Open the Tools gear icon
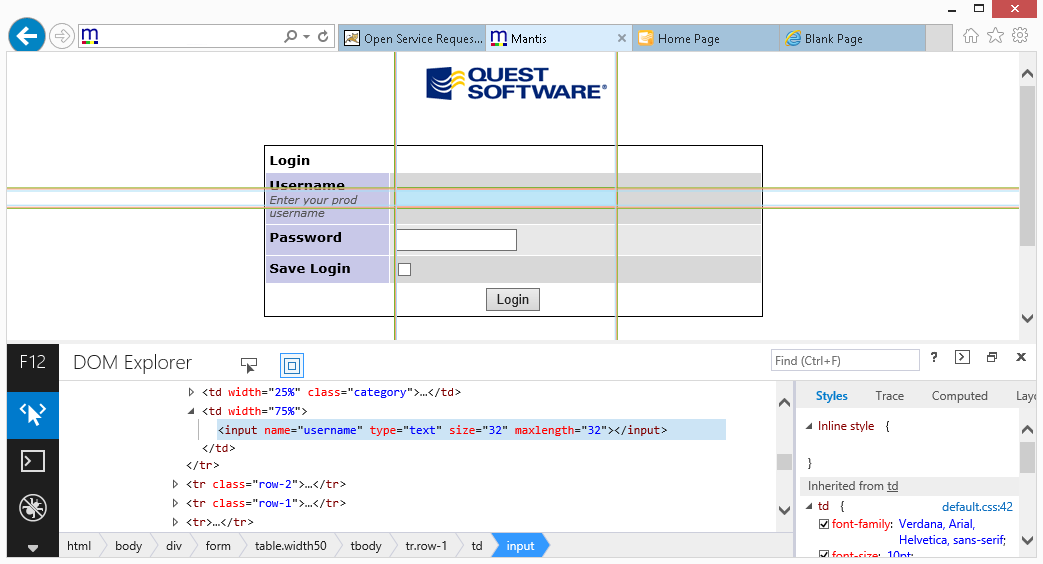 1020,36
